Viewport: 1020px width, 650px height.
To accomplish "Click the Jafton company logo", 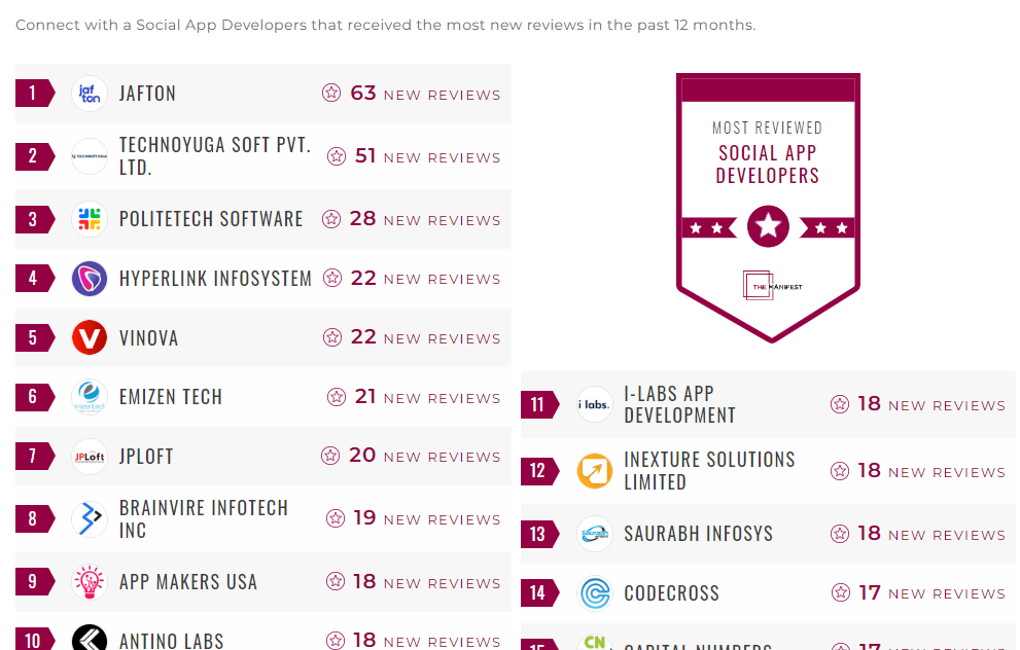I will (x=89, y=94).
